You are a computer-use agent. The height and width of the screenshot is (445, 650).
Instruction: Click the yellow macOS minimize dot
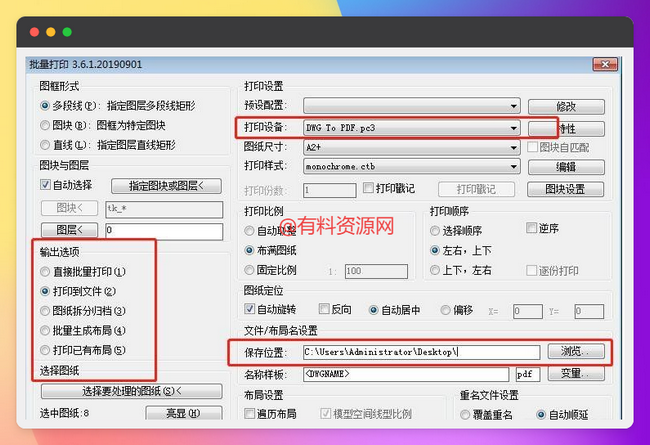pos(51,32)
